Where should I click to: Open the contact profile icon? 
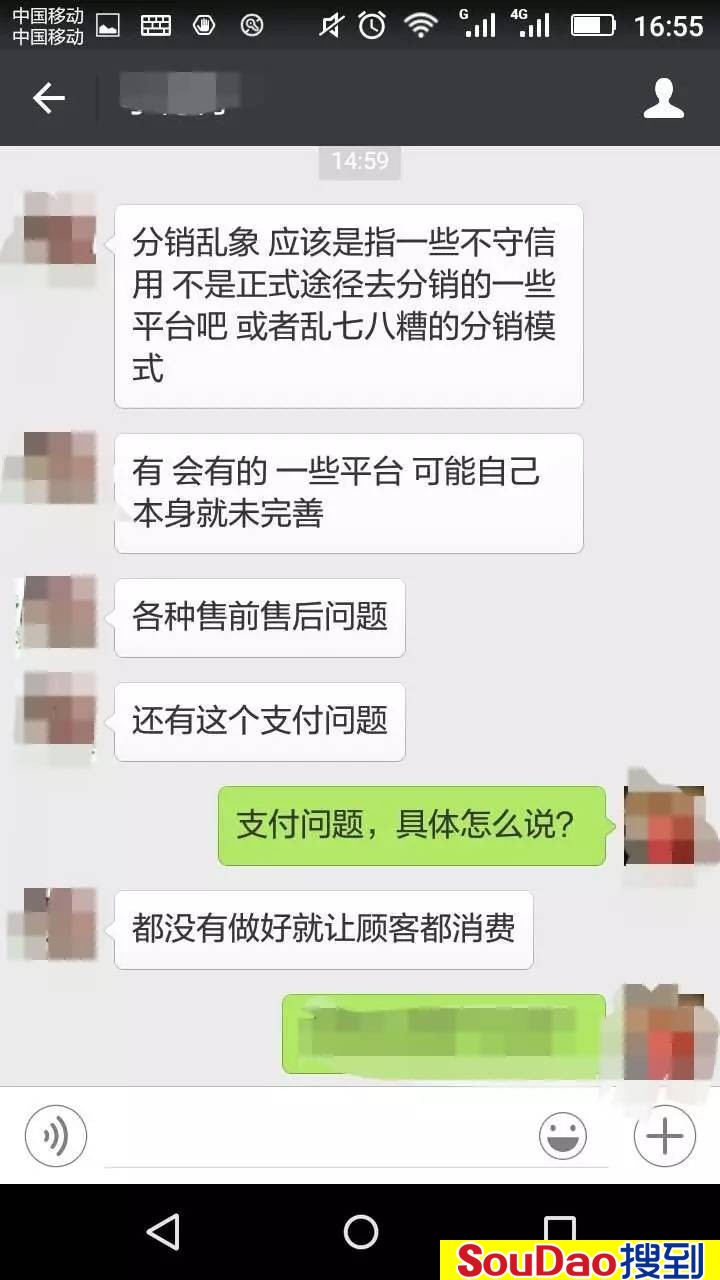coord(664,98)
